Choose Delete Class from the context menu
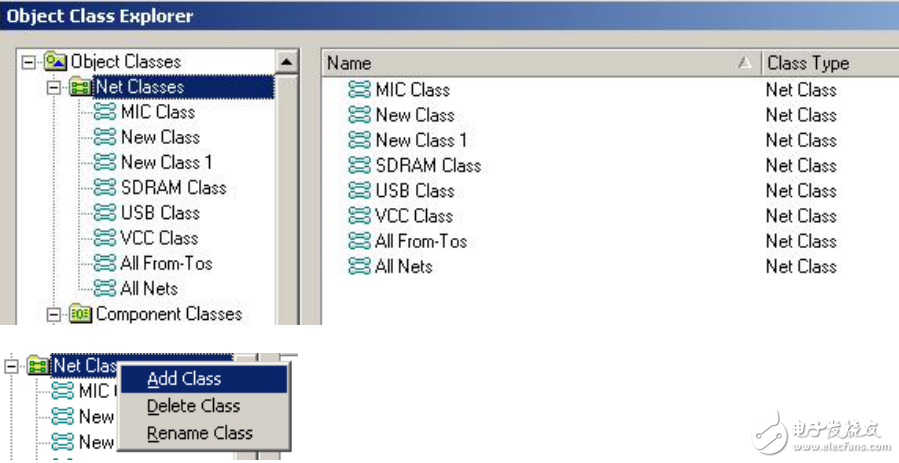899x463 pixels. click(193, 406)
